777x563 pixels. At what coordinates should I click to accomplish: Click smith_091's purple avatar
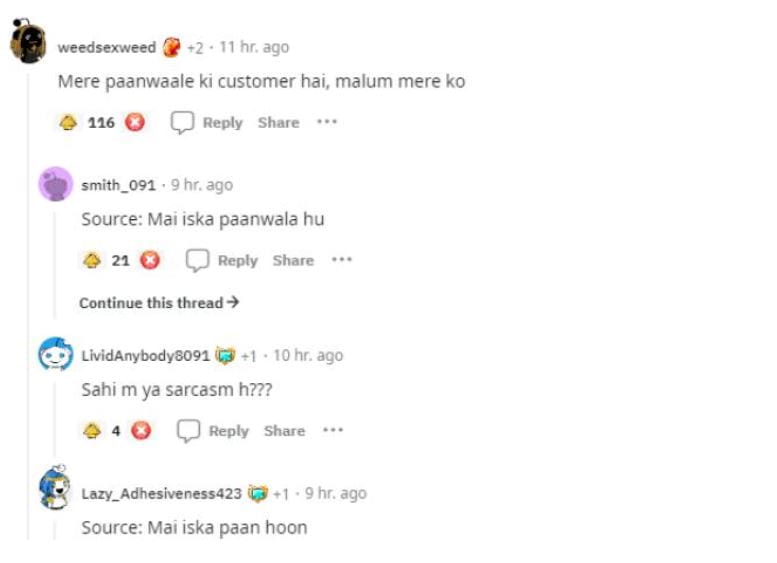(56, 184)
